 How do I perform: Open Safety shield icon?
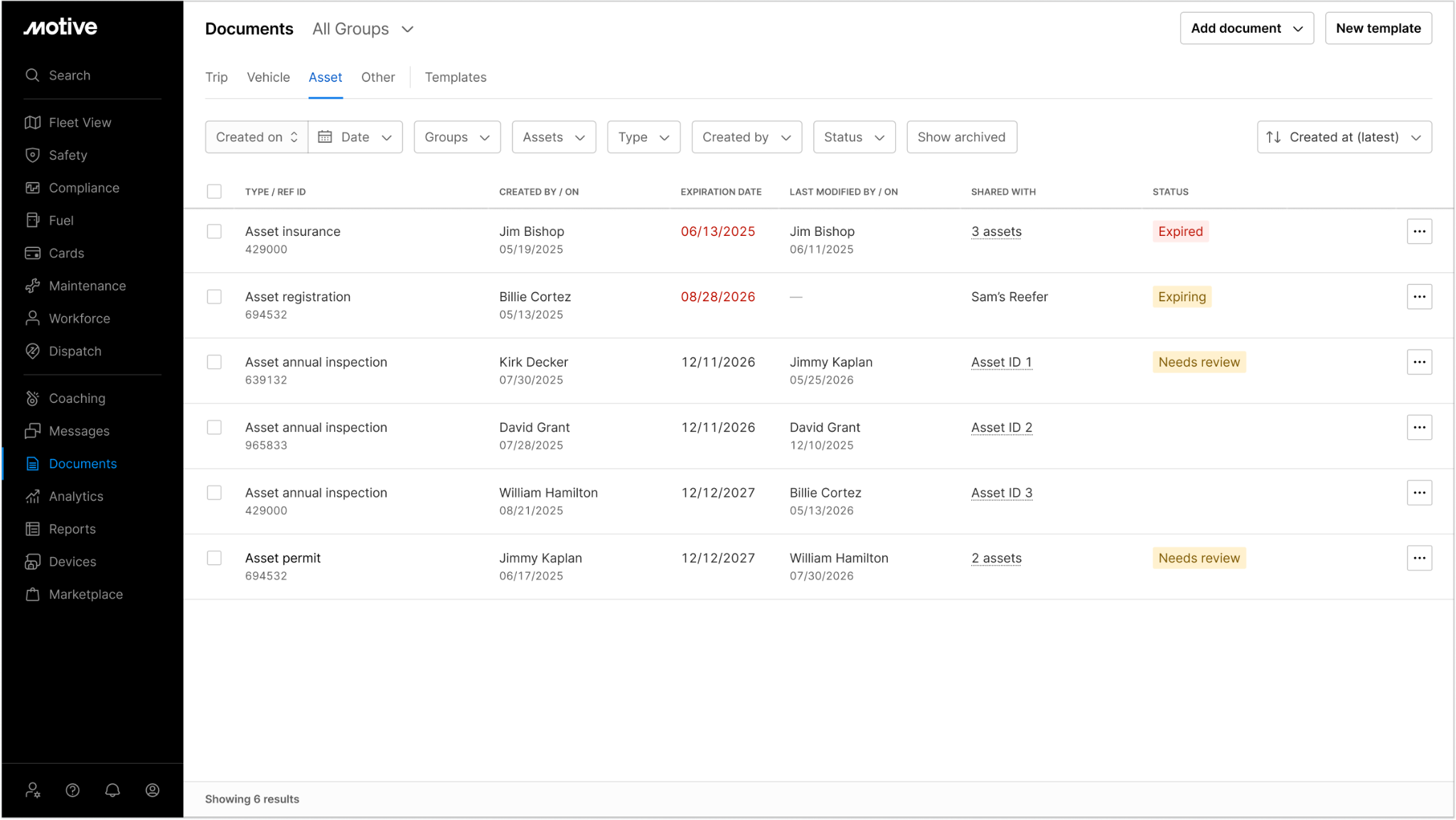33,155
